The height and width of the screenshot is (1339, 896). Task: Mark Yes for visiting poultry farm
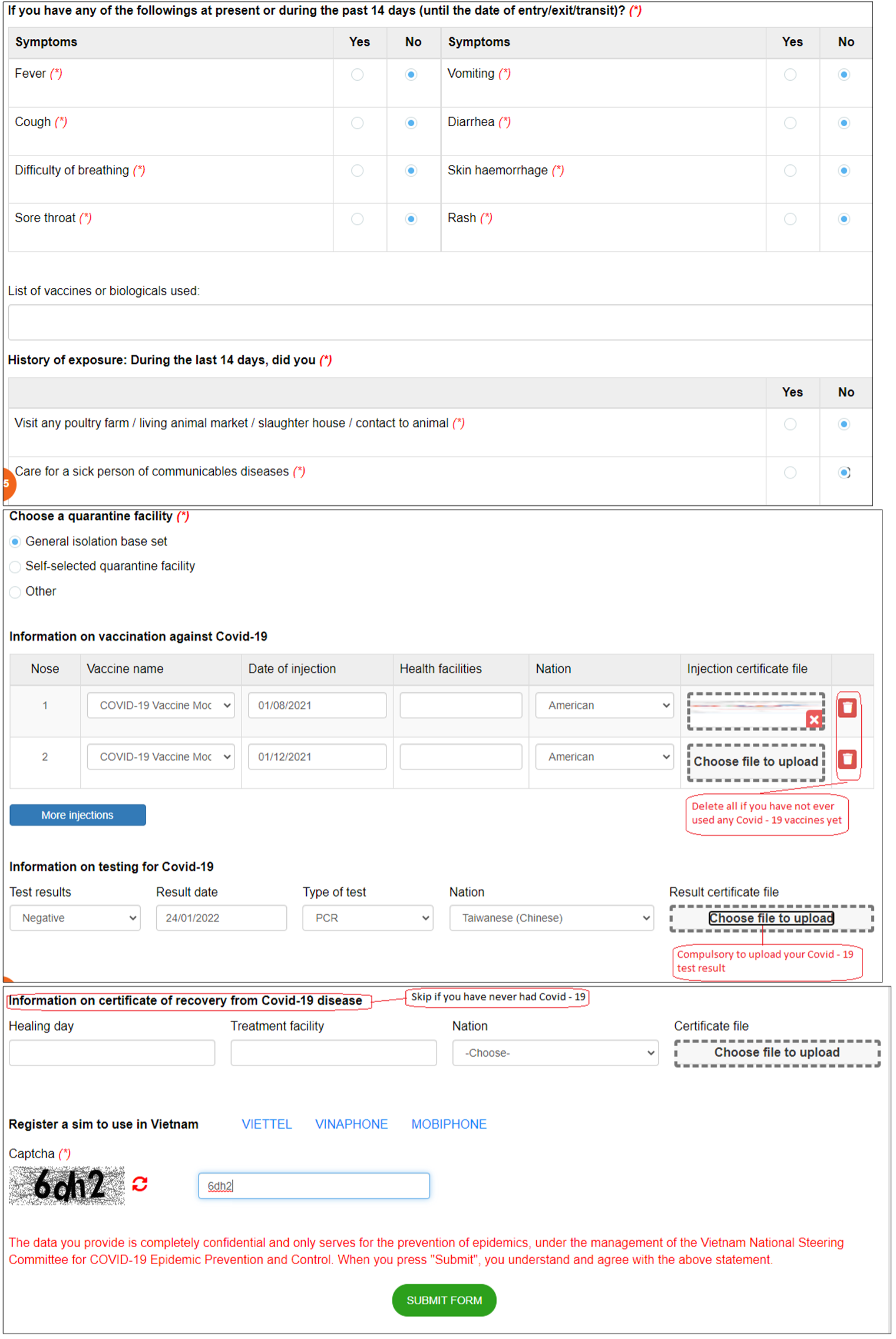[x=790, y=424]
